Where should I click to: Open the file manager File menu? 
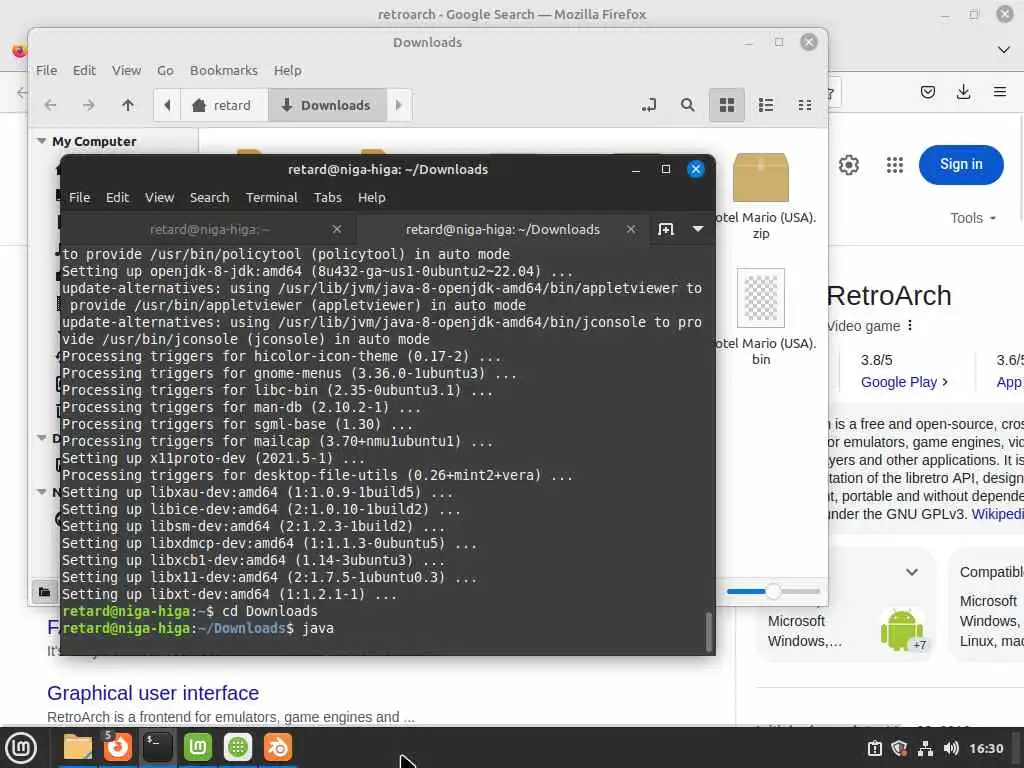pos(46,71)
